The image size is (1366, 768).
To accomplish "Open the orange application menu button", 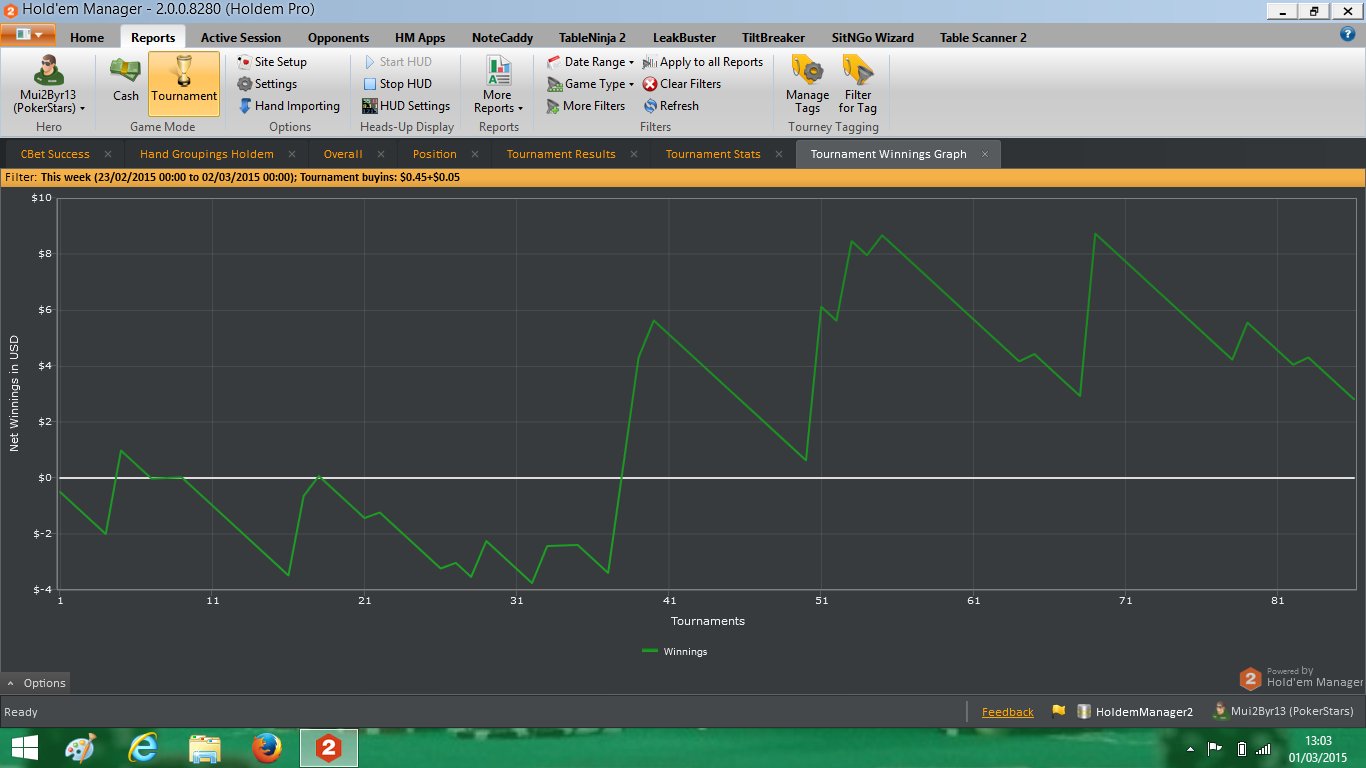I will click(x=28, y=34).
